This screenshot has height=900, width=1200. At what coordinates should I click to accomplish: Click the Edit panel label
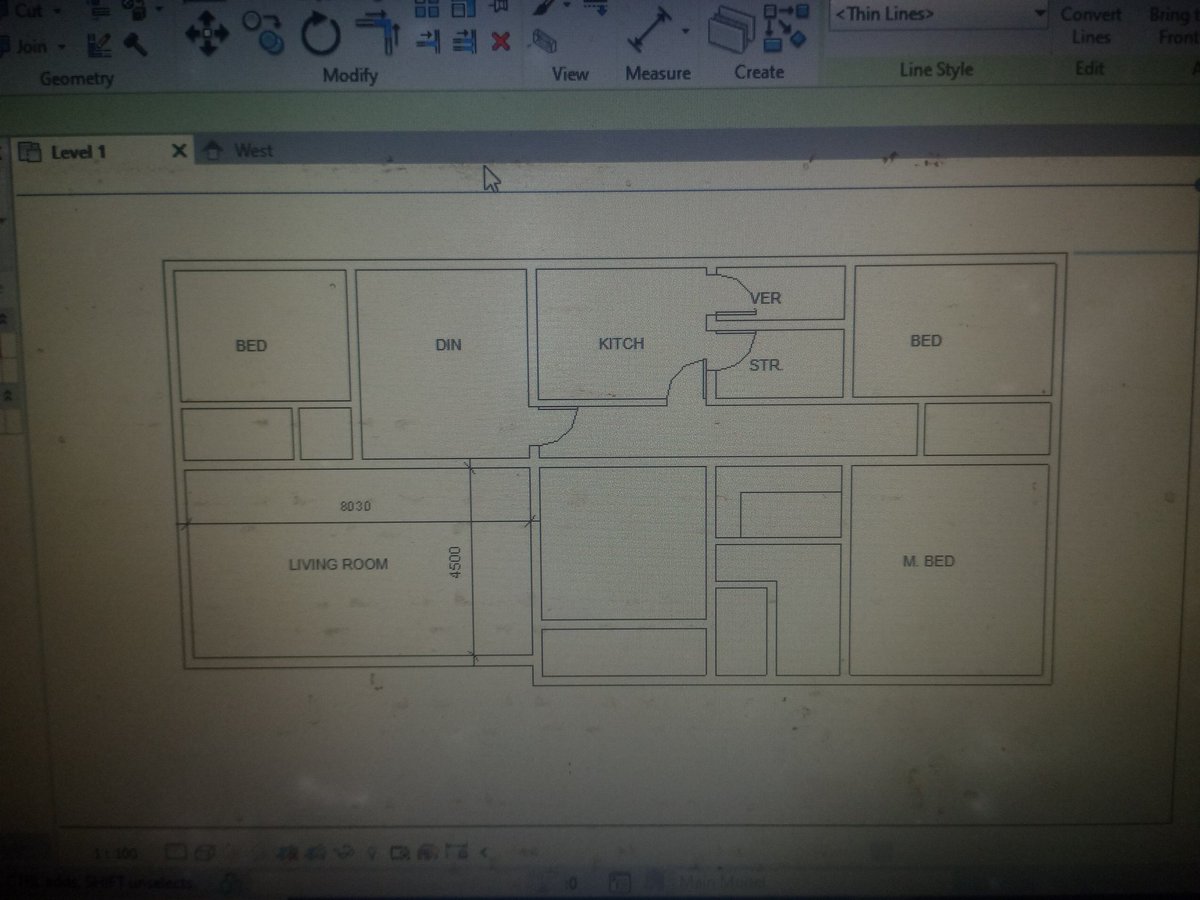(x=1089, y=69)
